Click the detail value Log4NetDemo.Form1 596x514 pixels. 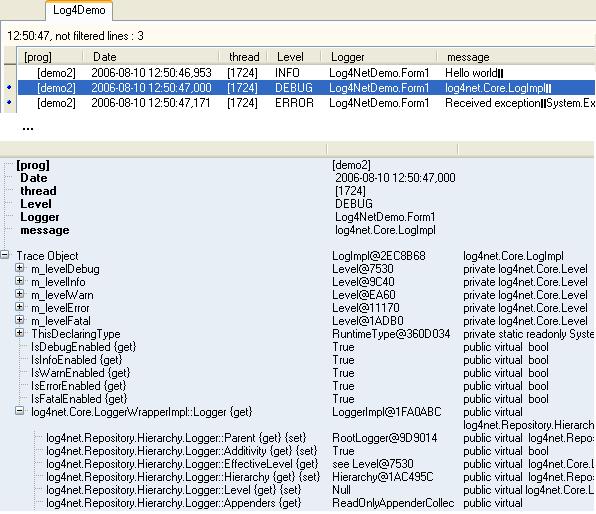tap(385, 217)
